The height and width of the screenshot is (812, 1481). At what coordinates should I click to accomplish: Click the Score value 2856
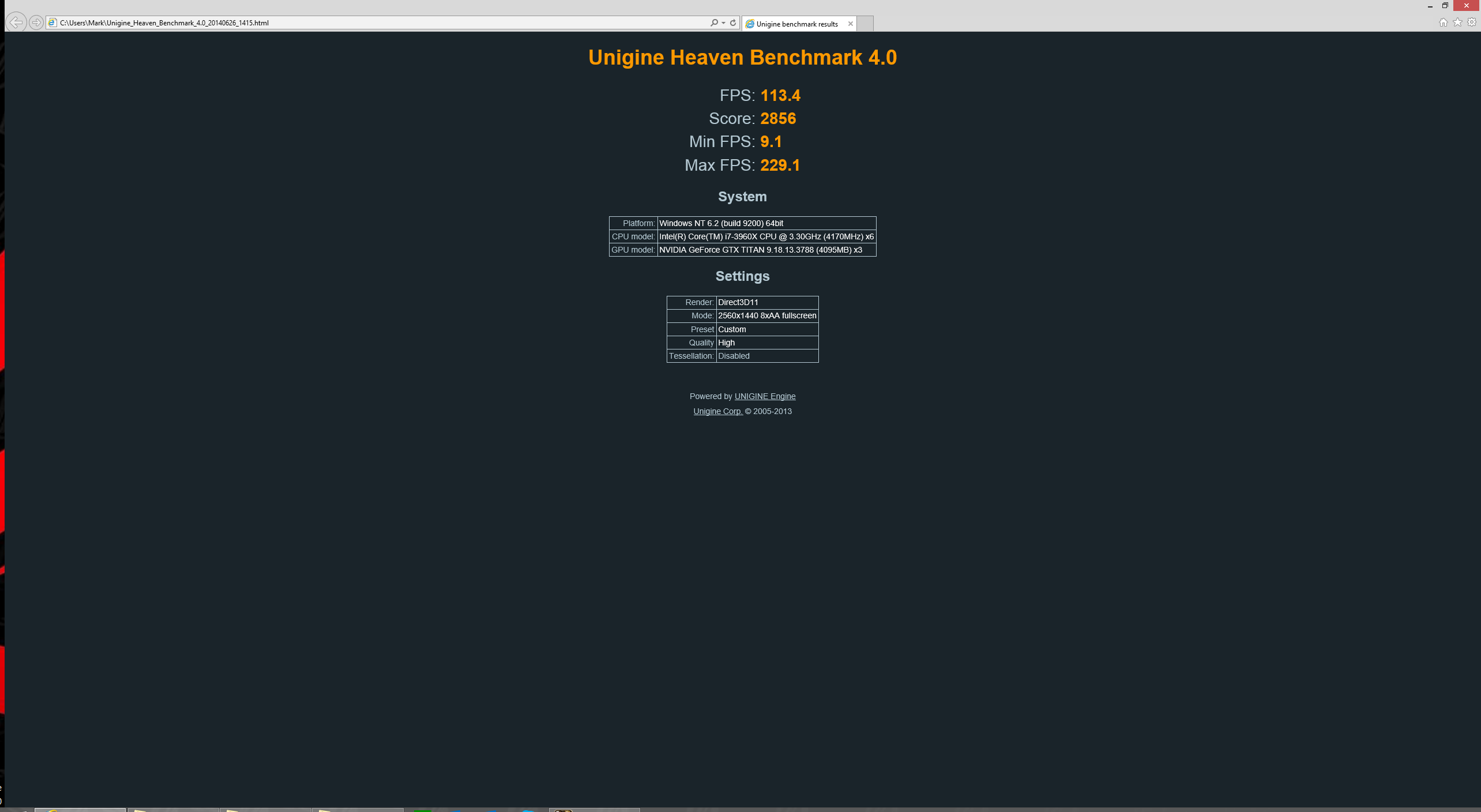(778, 118)
